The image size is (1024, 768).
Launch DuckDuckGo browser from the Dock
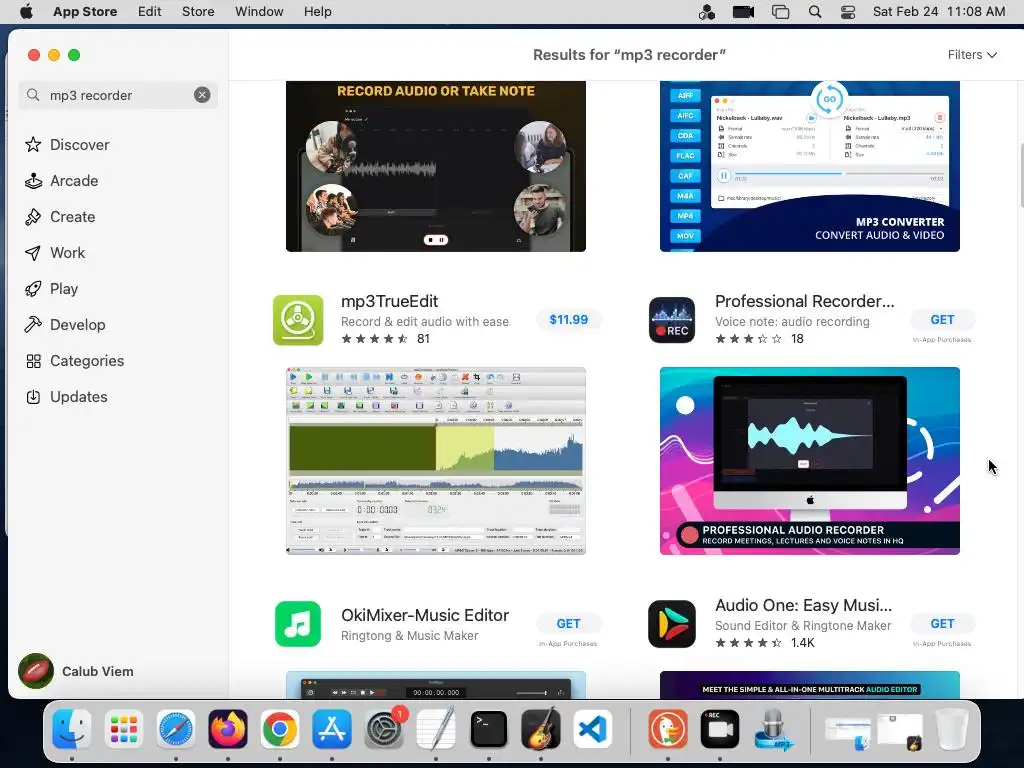click(x=667, y=729)
